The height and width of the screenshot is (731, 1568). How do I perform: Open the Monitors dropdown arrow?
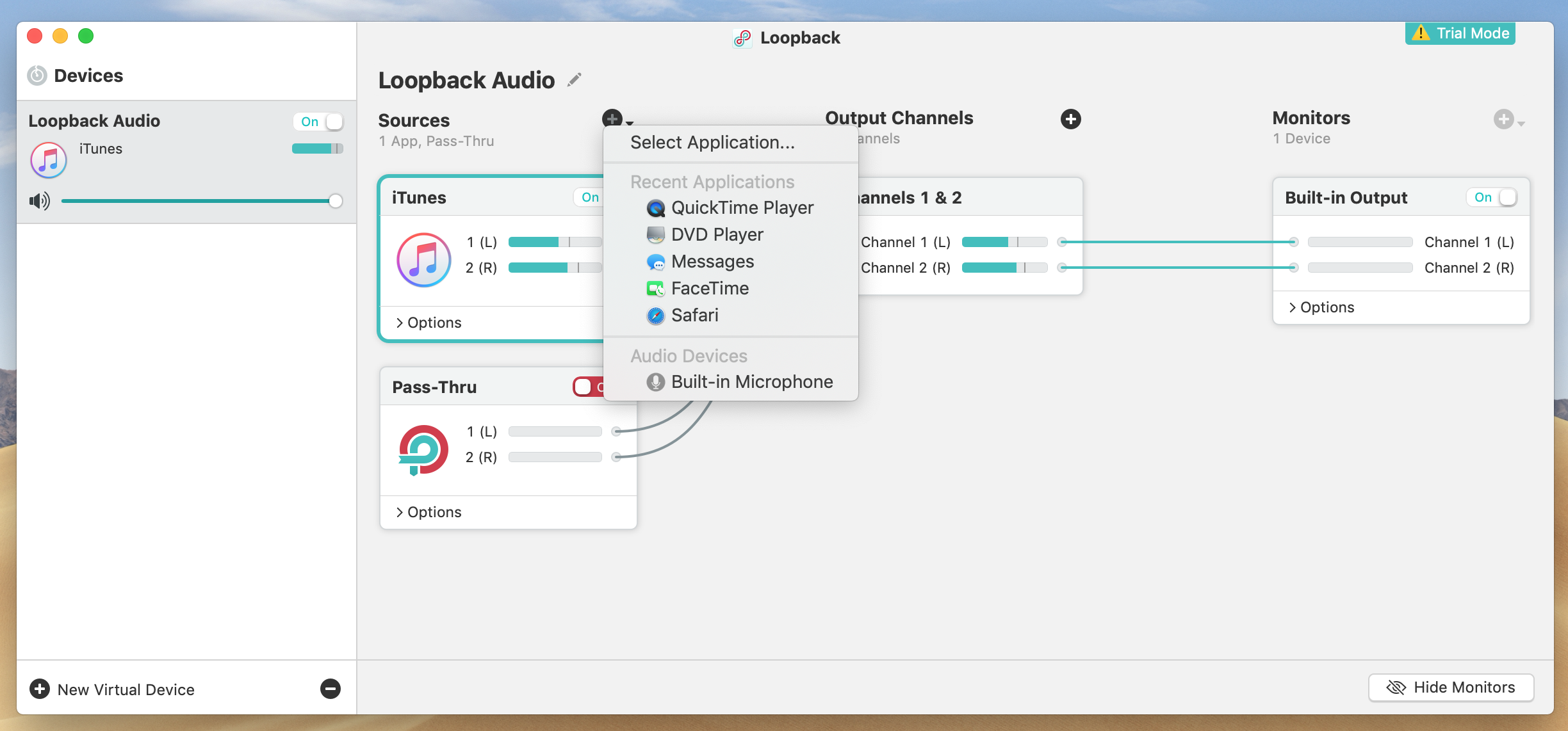pyautogui.click(x=1521, y=123)
